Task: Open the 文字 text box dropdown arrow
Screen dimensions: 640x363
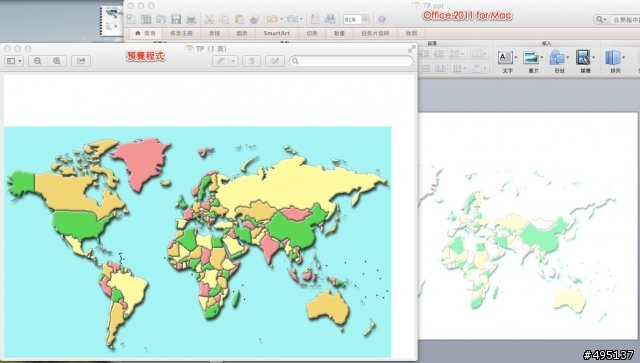Action: pyautogui.click(x=516, y=58)
